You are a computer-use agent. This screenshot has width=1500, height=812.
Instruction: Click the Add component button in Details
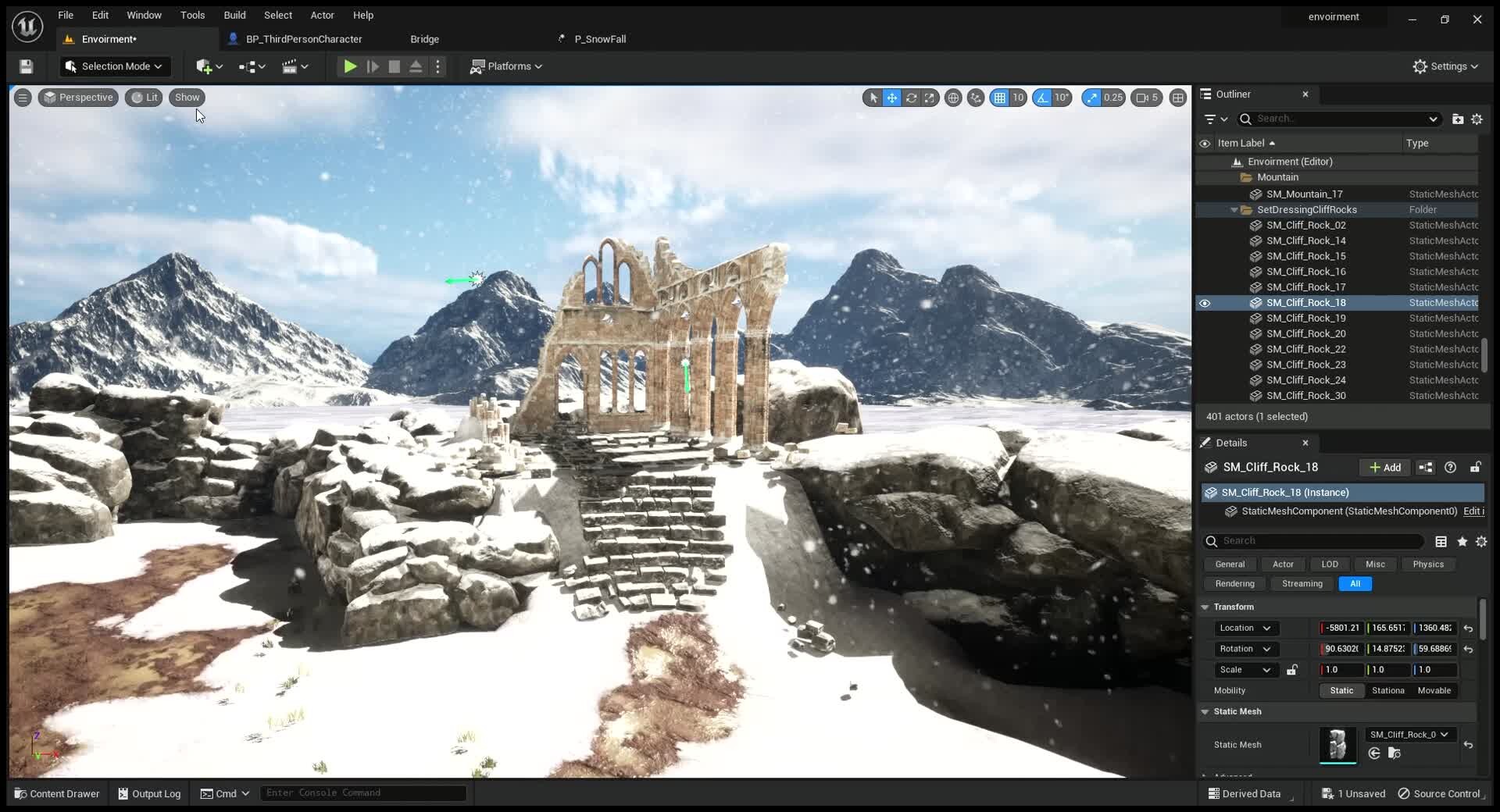point(1384,467)
